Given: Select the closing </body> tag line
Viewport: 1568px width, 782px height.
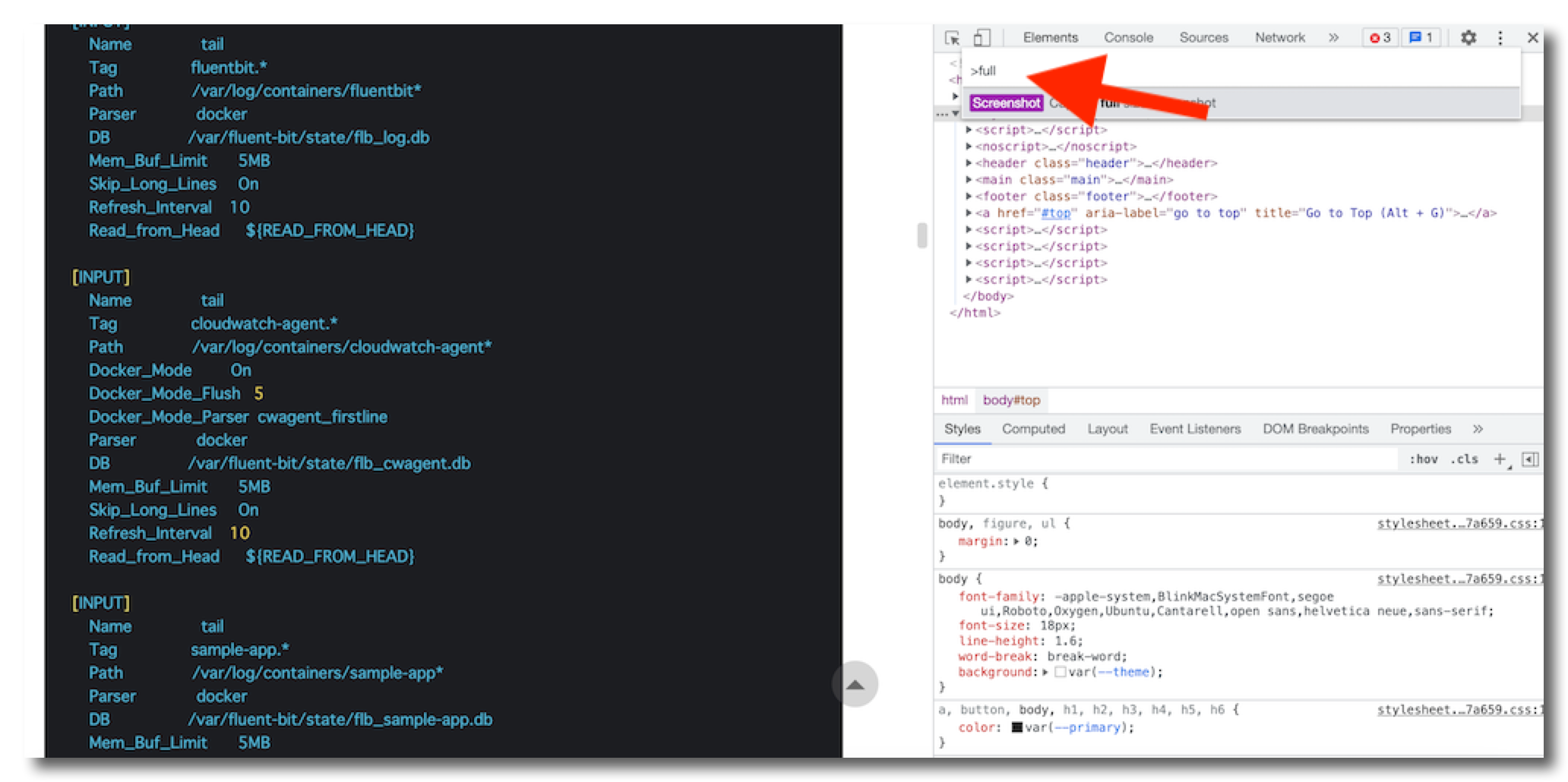Looking at the screenshot, I should click(988, 296).
